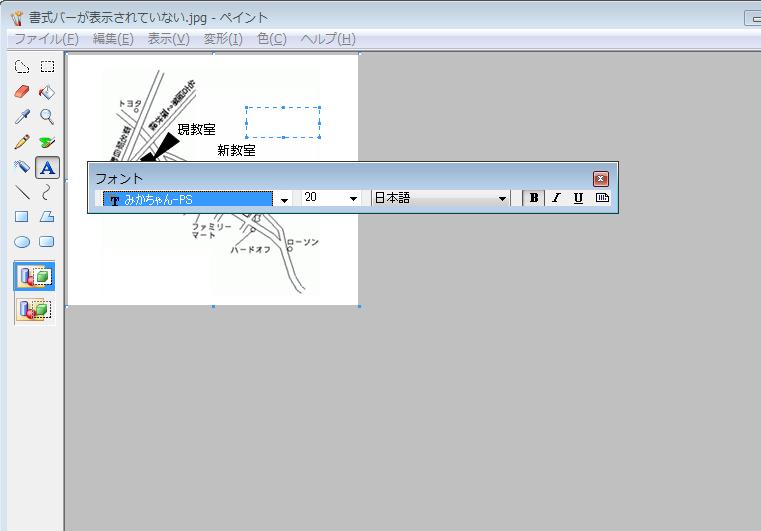This screenshot has width=761, height=531.
Task: Click the 現教室 label on the map
Action: (197, 129)
